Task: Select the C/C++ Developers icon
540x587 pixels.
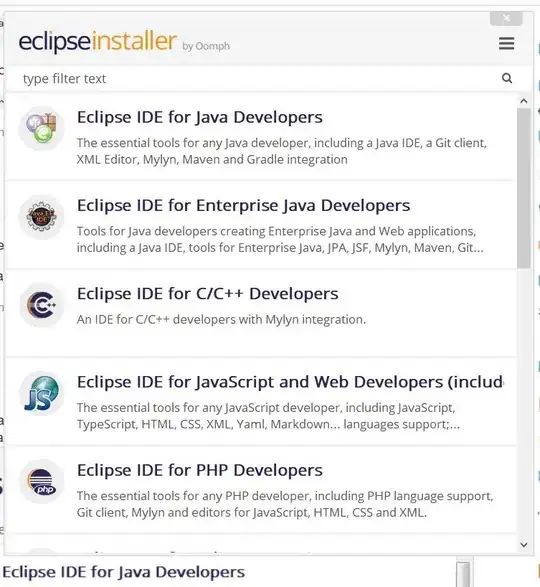Action: tap(42, 305)
